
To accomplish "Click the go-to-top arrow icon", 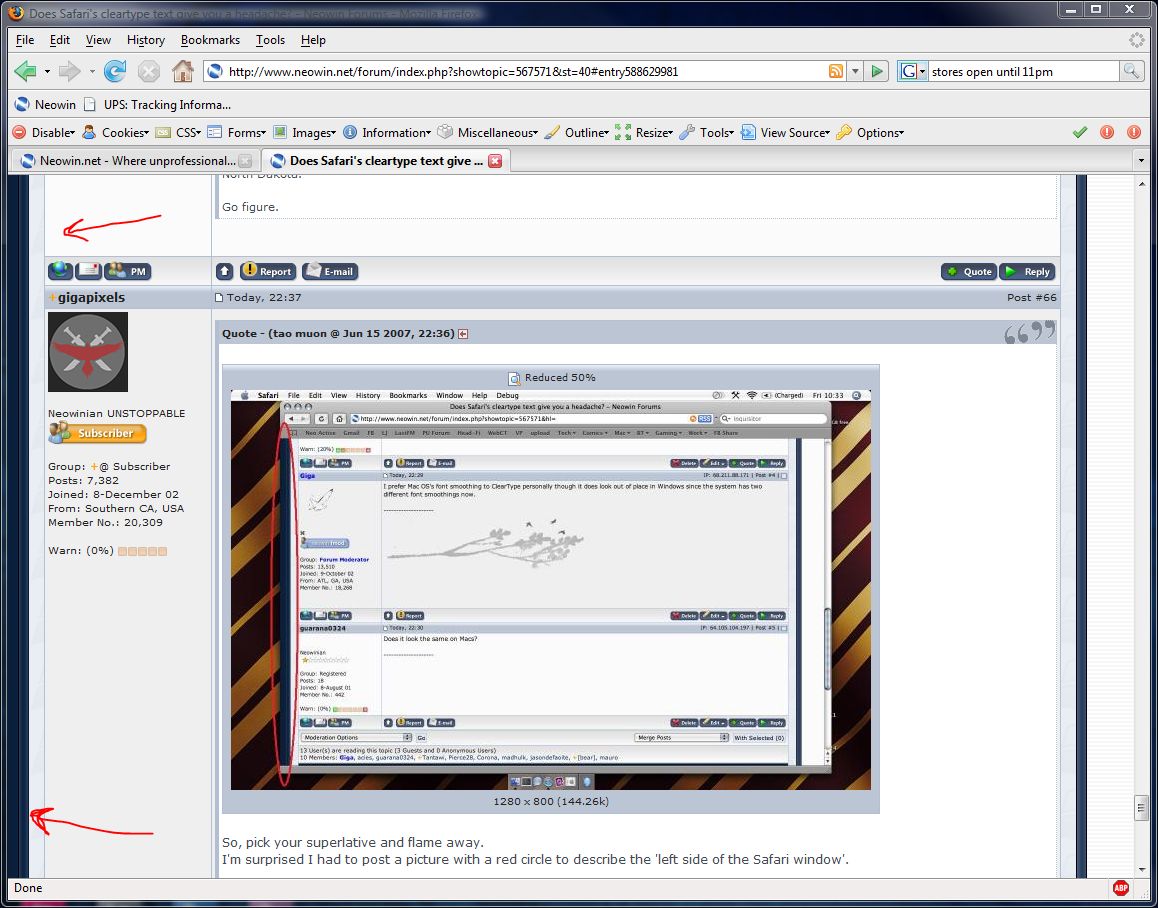I will tap(225, 271).
